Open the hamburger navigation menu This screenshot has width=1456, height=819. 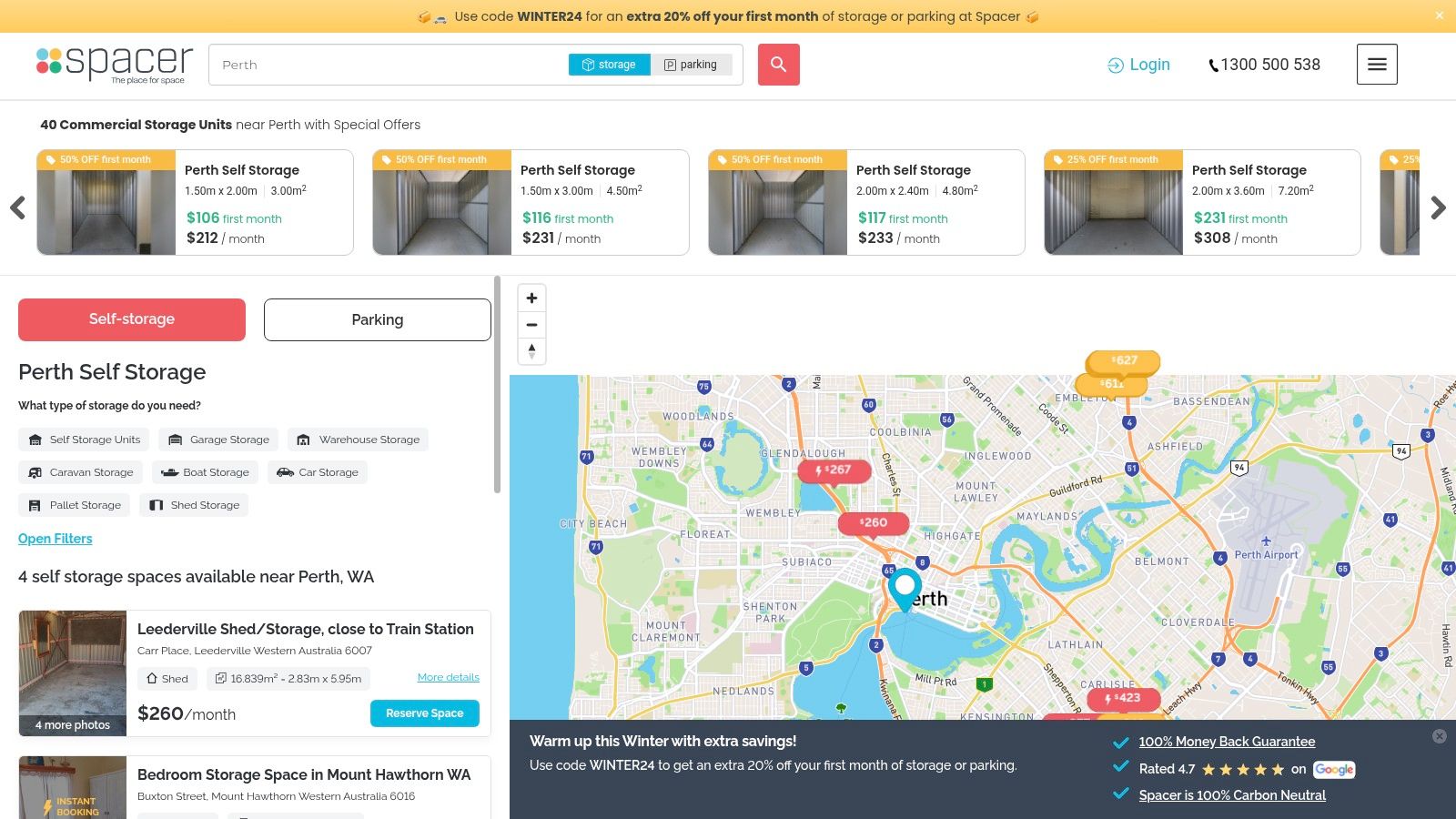point(1377,64)
